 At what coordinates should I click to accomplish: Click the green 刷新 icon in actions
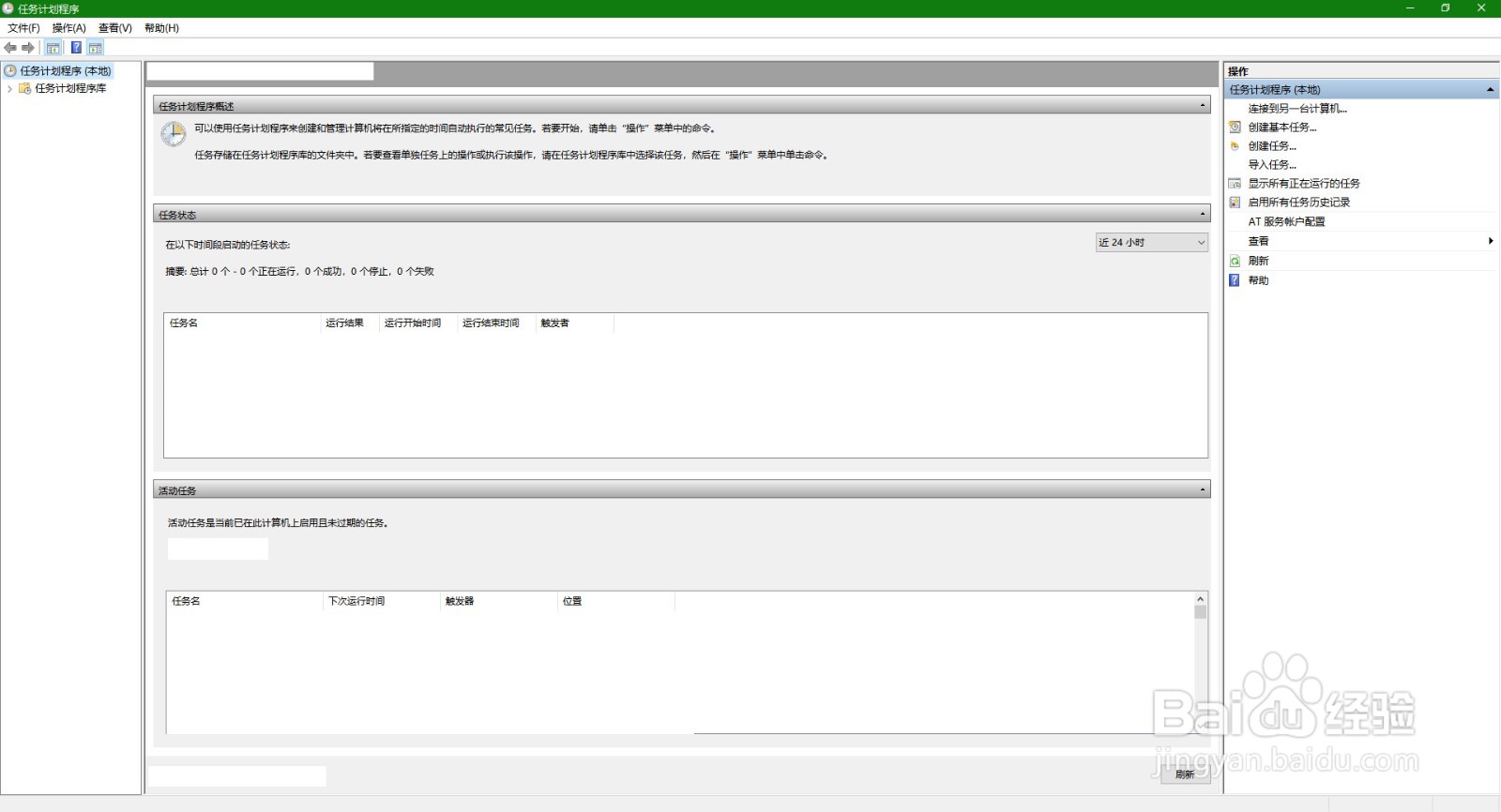[1235, 261]
